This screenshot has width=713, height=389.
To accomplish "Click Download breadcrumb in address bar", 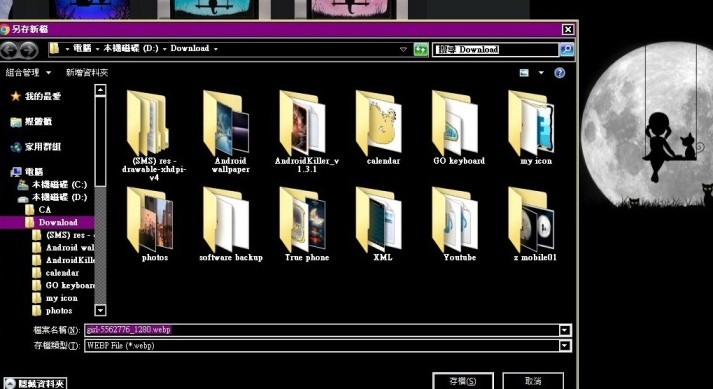I will tap(190, 48).
